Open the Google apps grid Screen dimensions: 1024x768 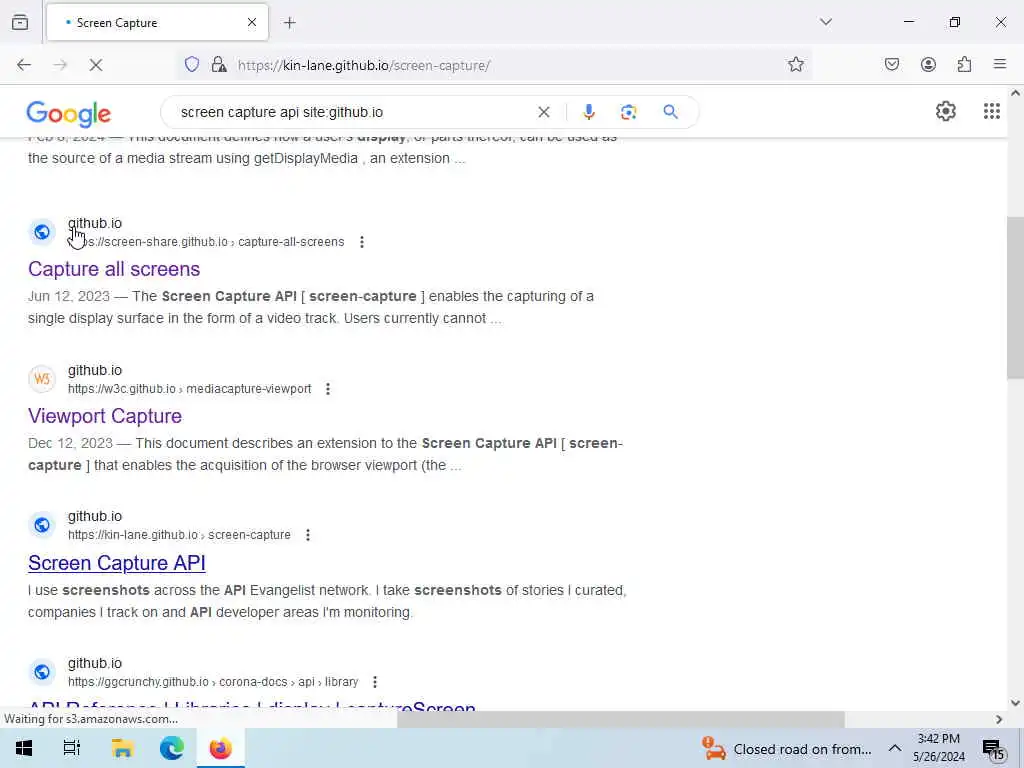coord(991,112)
